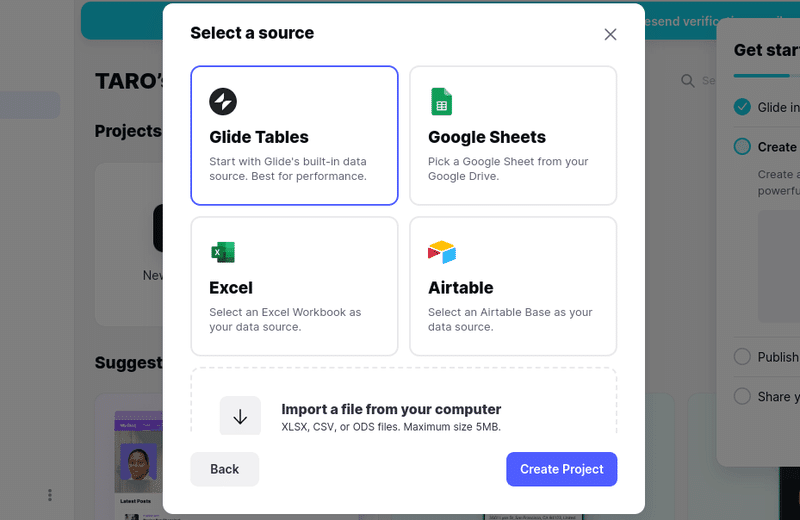Click the Glide Tables lightning bolt icon

pyautogui.click(x=223, y=102)
